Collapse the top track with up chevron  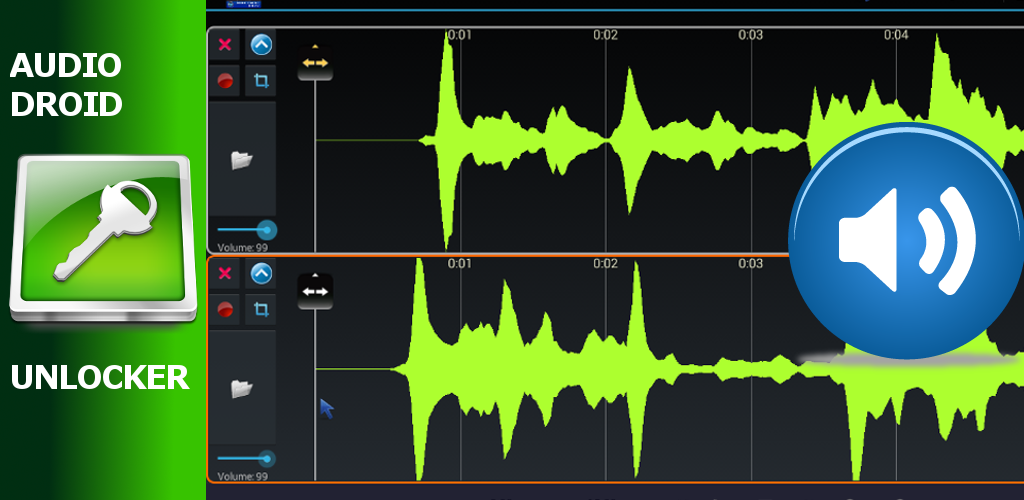coord(261,45)
